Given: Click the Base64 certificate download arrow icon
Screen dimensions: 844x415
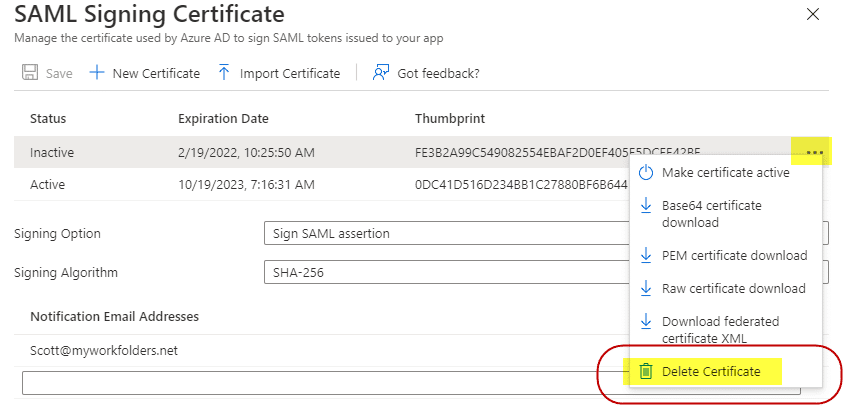Looking at the screenshot, I should (x=646, y=206).
